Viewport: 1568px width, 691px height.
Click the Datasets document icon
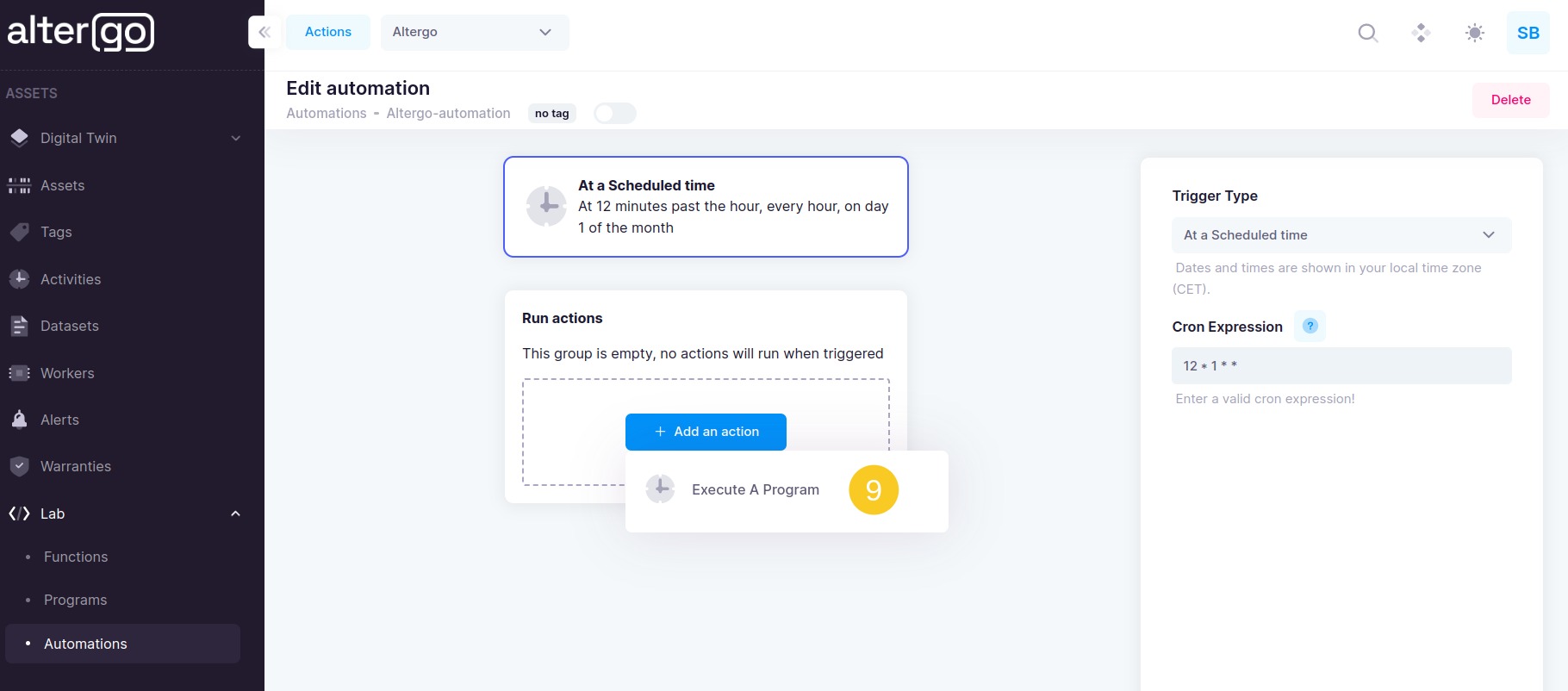(19, 326)
